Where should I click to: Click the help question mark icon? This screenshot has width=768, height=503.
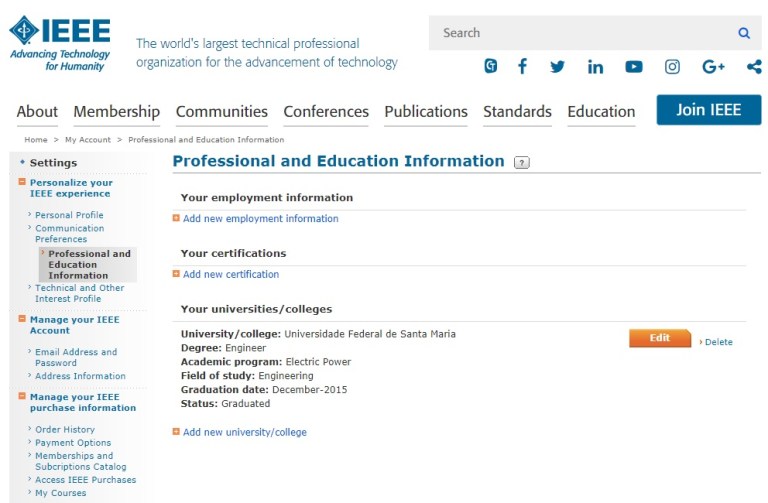coord(521,162)
